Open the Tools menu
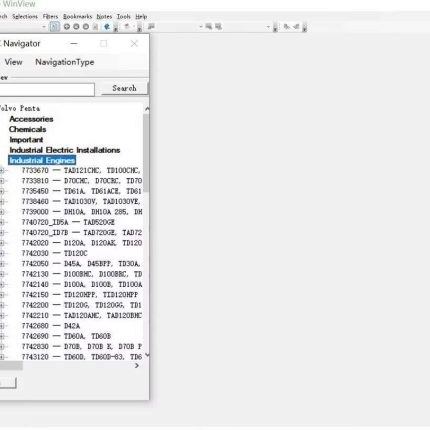Viewport: 430px width, 430px height. point(123,16)
